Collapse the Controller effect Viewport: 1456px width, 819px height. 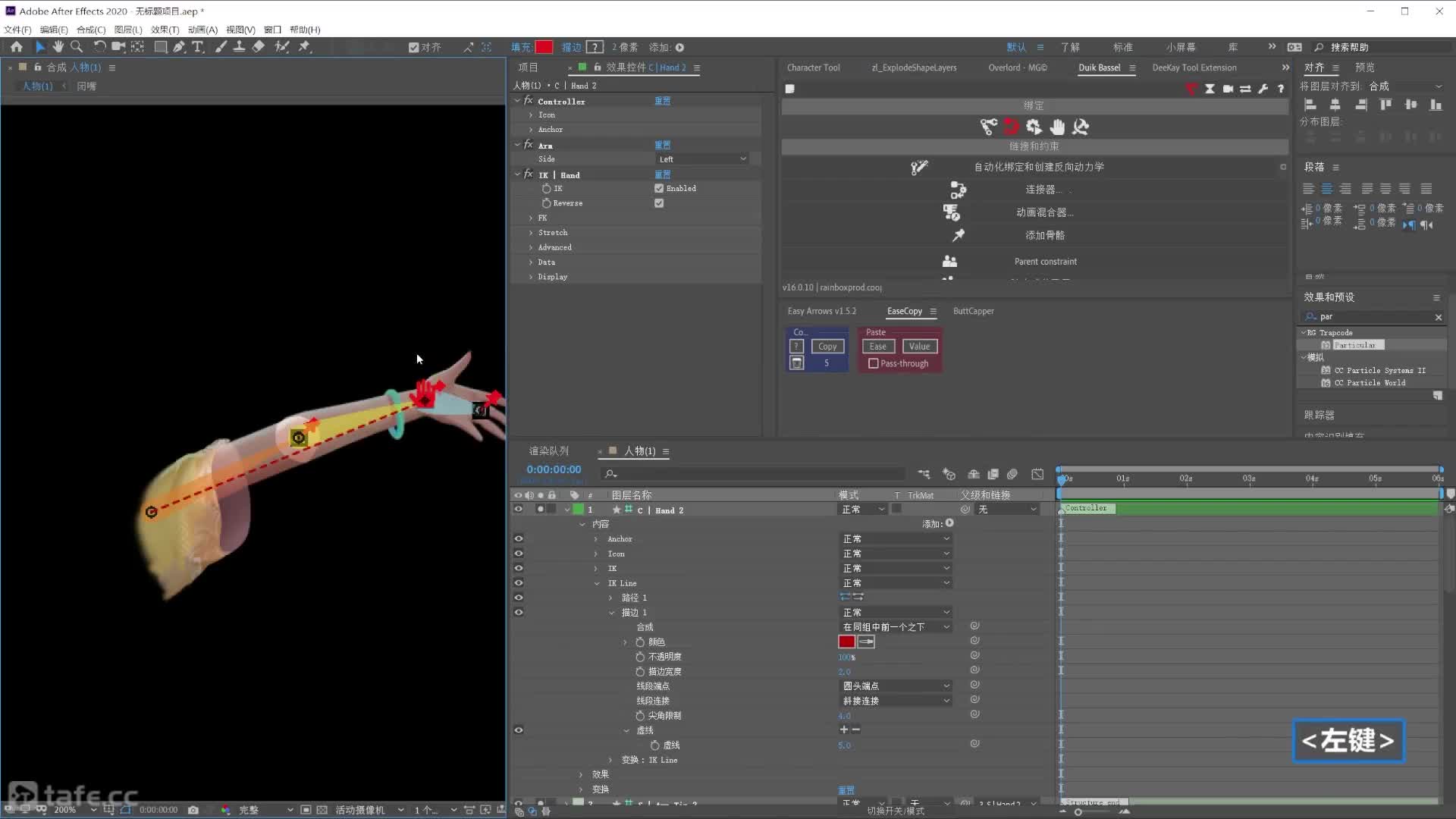pos(517,101)
